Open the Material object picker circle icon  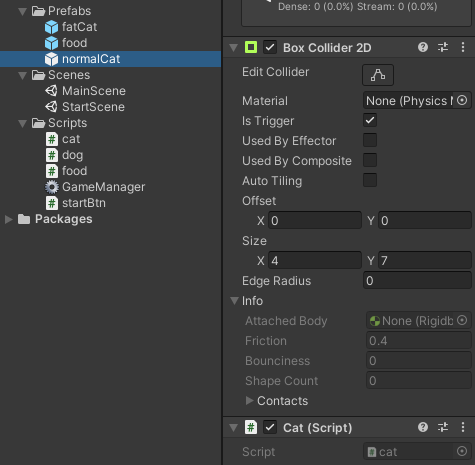tap(462, 100)
